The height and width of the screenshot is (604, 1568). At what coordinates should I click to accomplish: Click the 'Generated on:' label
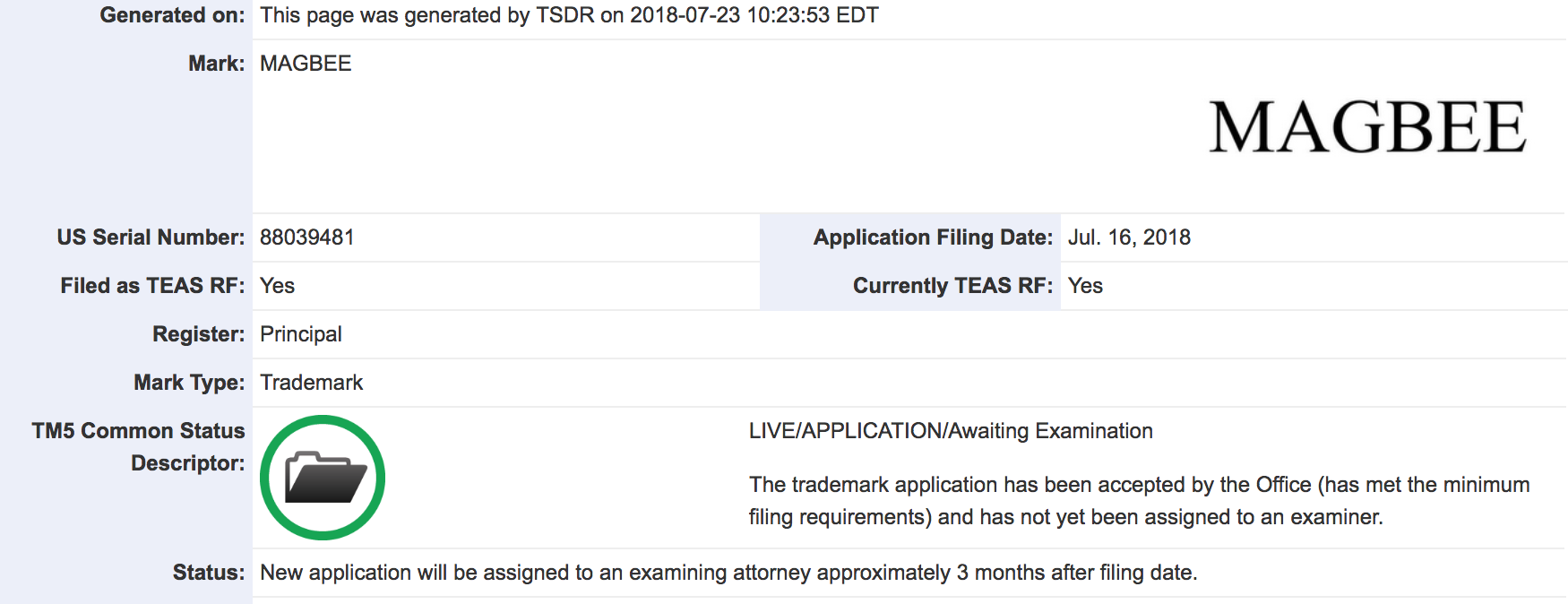tap(172, 15)
